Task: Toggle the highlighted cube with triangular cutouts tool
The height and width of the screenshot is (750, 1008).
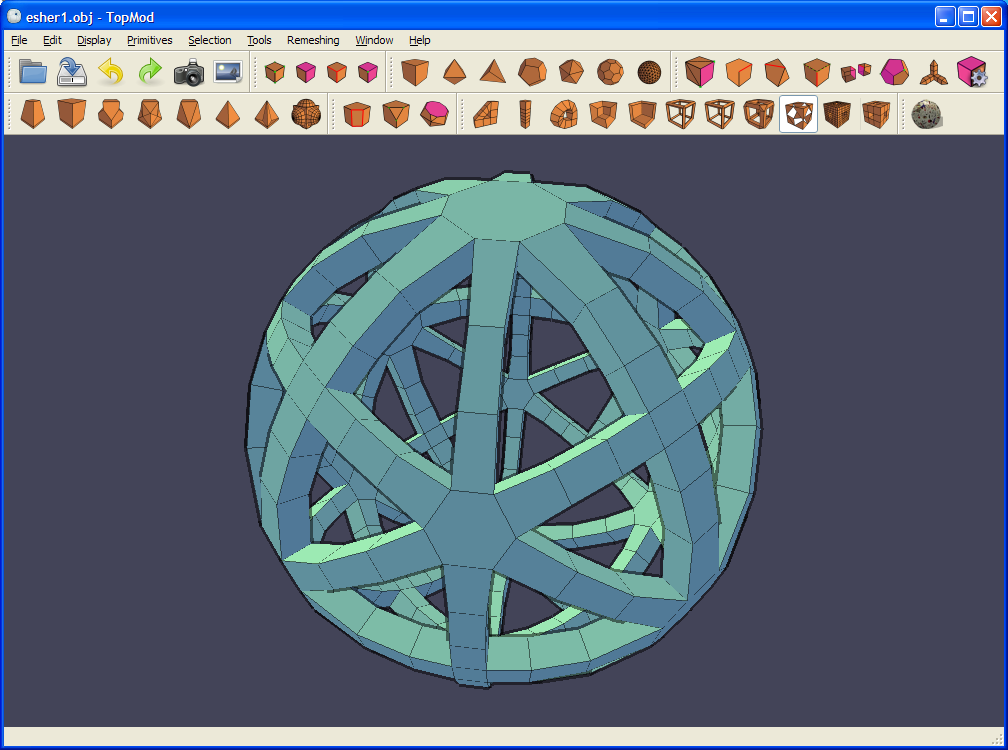Action: [x=798, y=114]
